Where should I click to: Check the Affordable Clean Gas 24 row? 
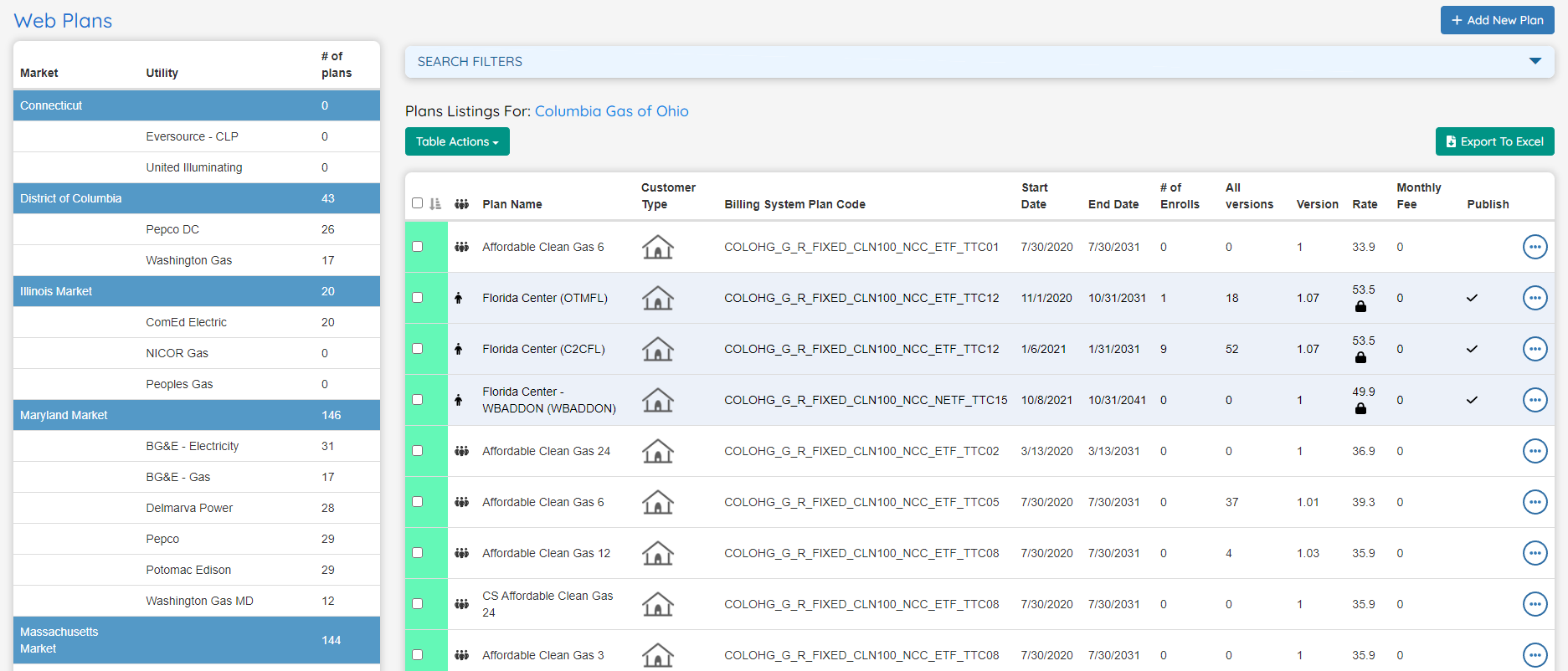coord(417,451)
